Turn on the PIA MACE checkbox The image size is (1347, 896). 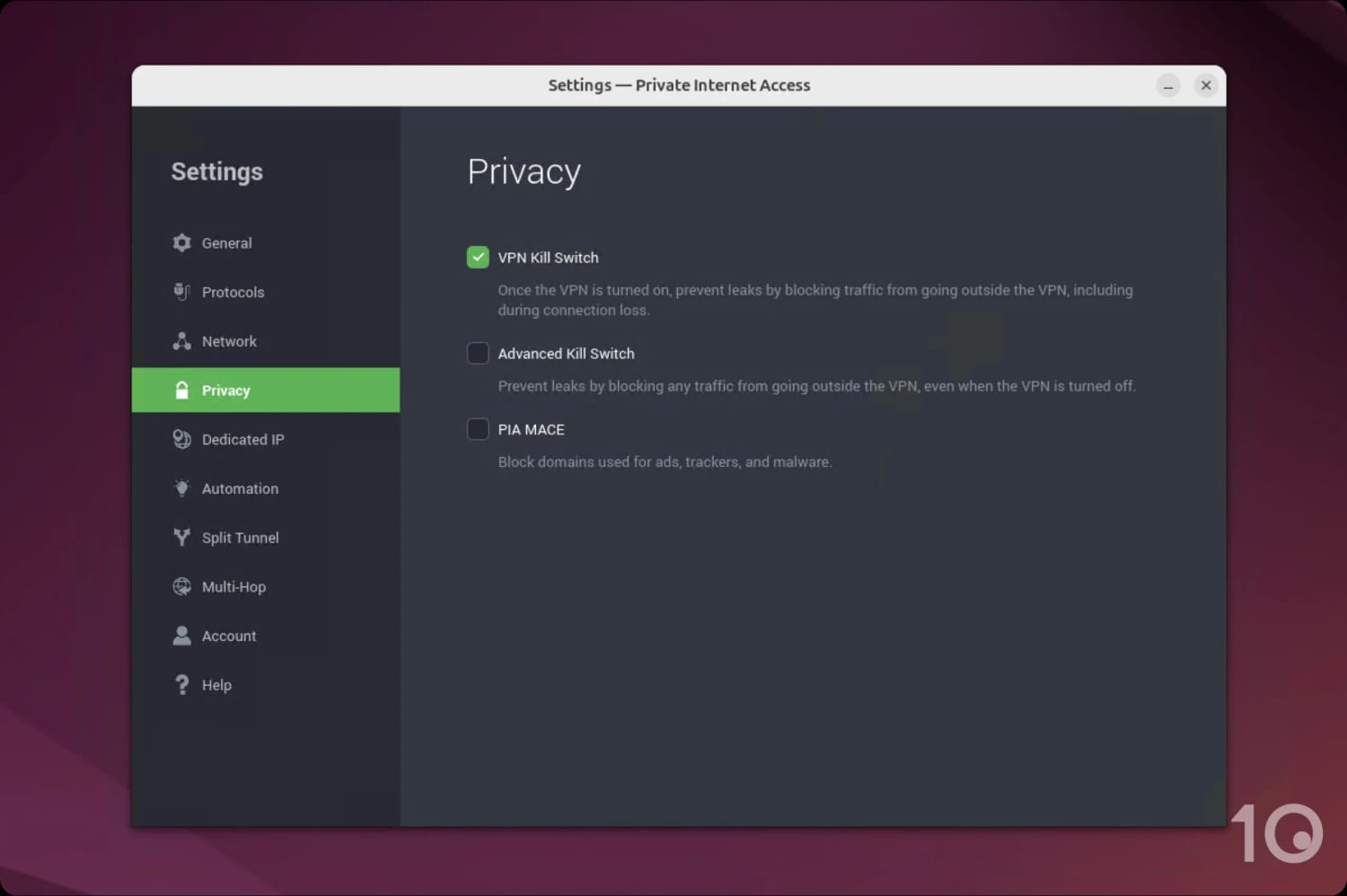pos(478,429)
